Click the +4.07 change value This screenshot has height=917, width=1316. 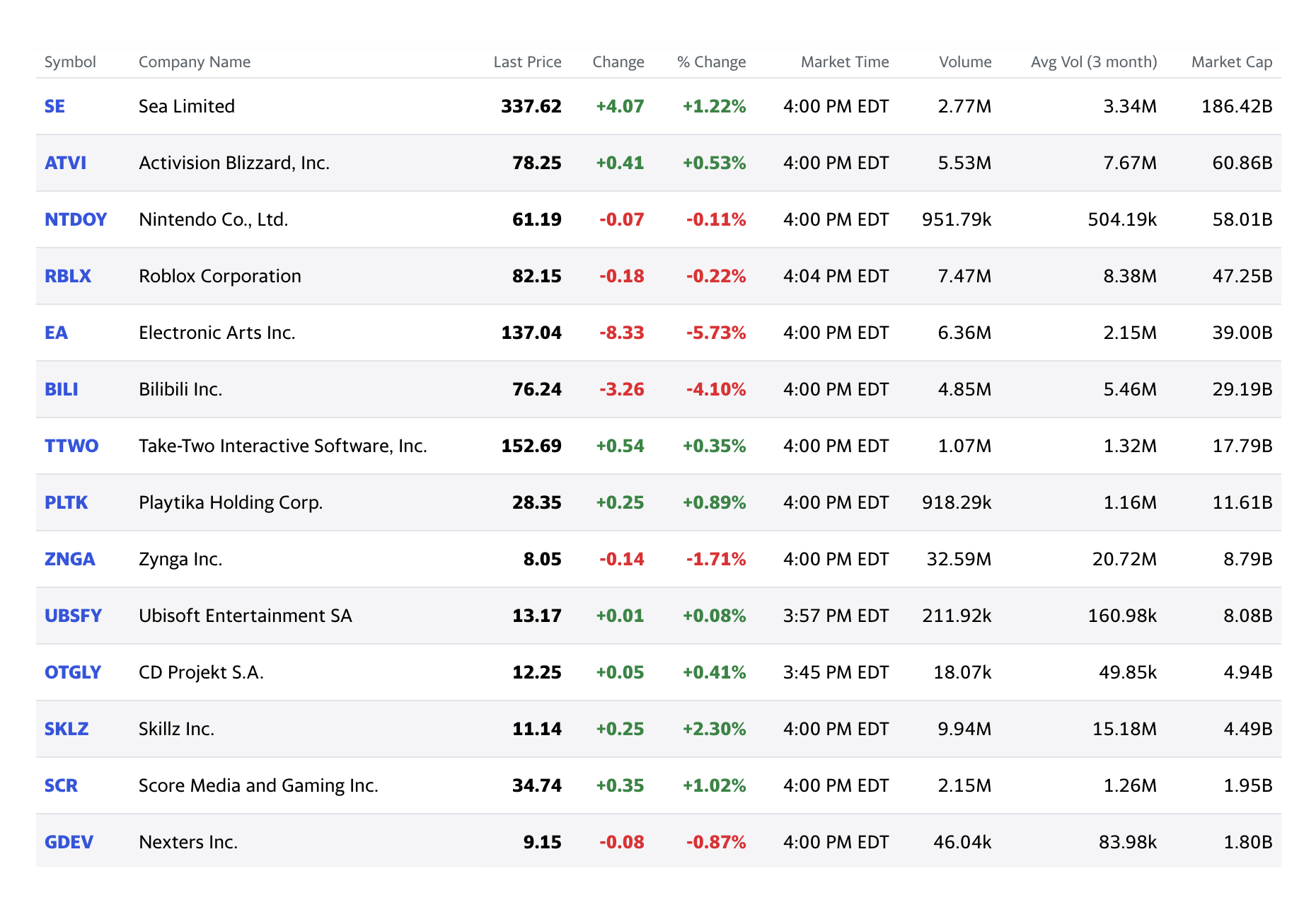(620, 106)
